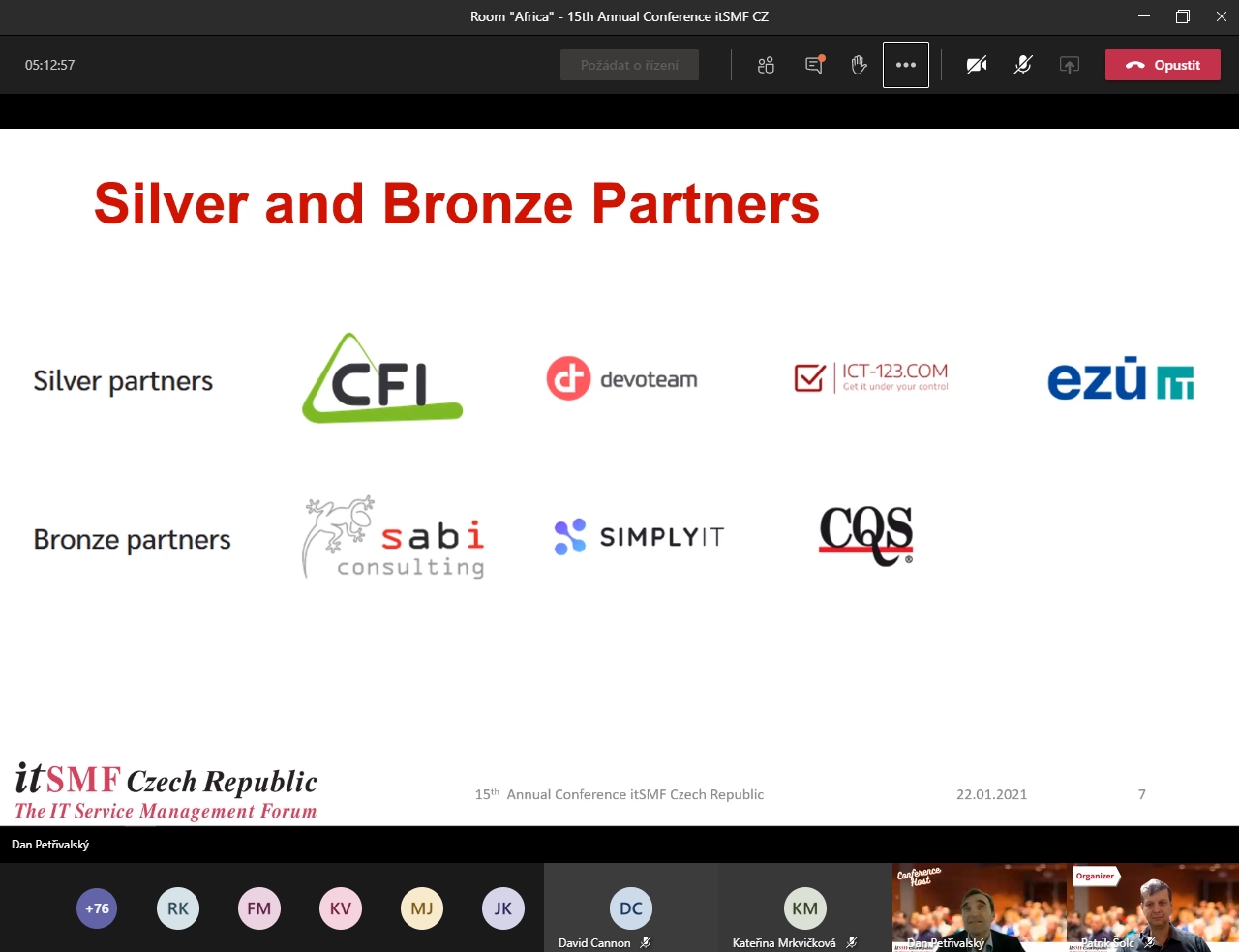
Task: Click the 'Silver partners' label
Action: coord(123,381)
